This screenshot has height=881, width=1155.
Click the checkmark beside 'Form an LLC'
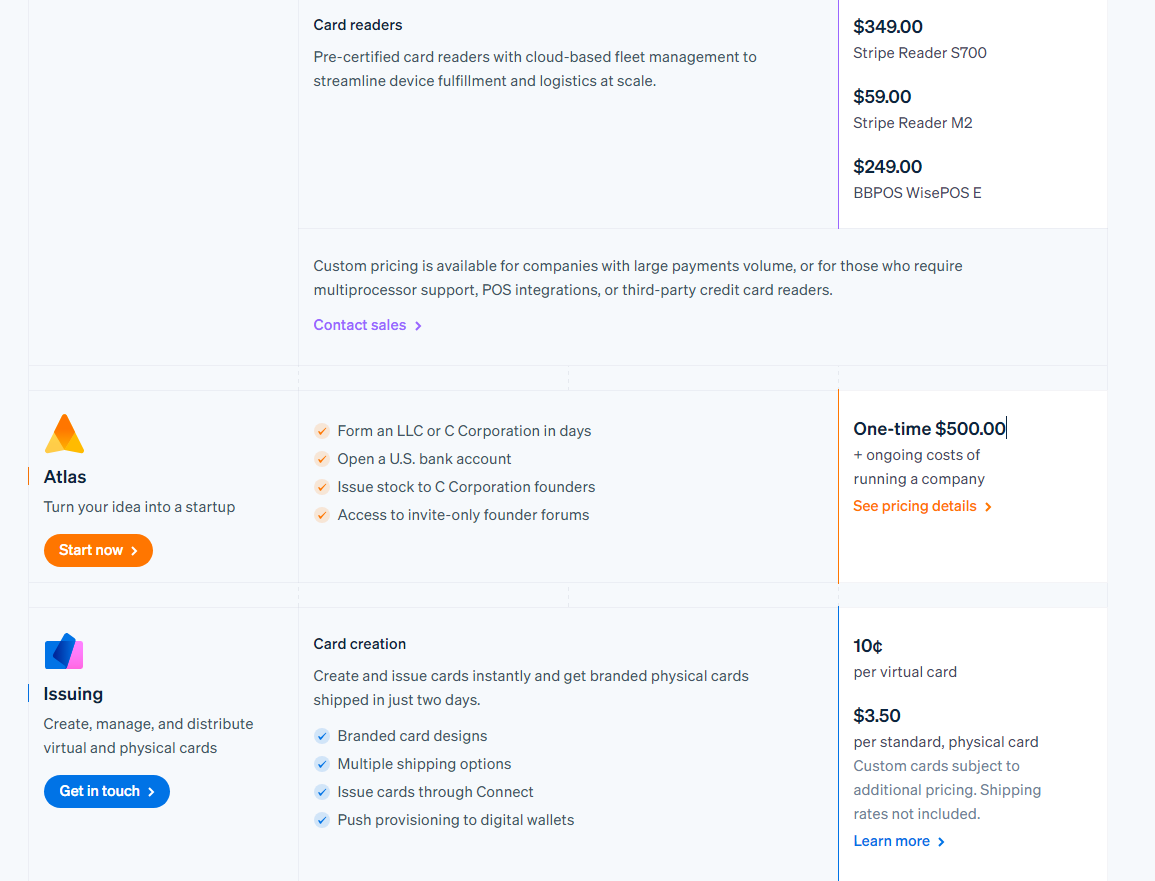[322, 430]
